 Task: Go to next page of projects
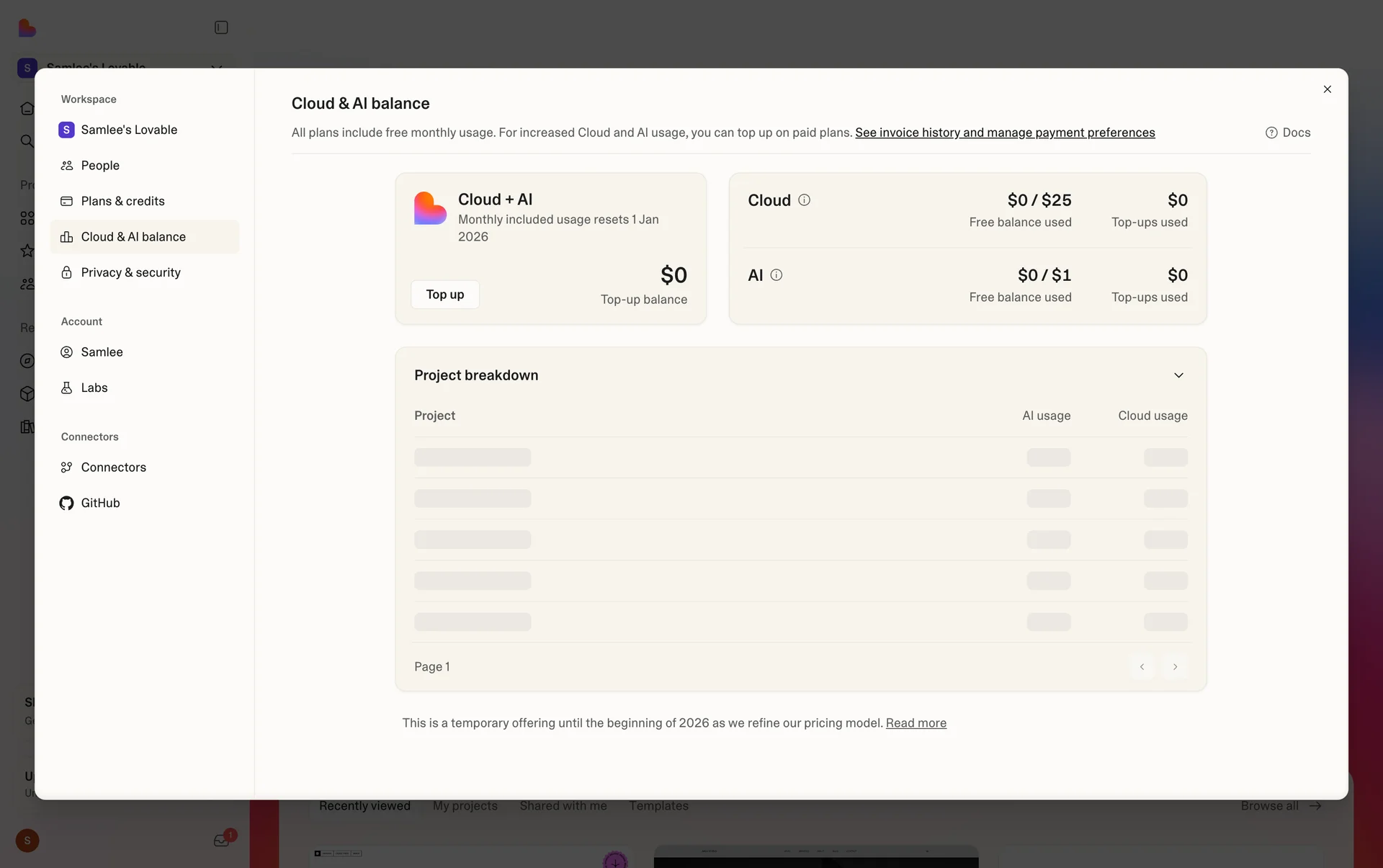click(1175, 667)
